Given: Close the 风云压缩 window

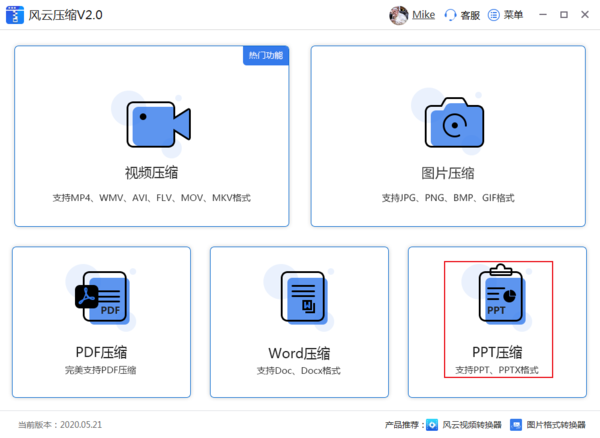Looking at the screenshot, I should pos(585,15).
